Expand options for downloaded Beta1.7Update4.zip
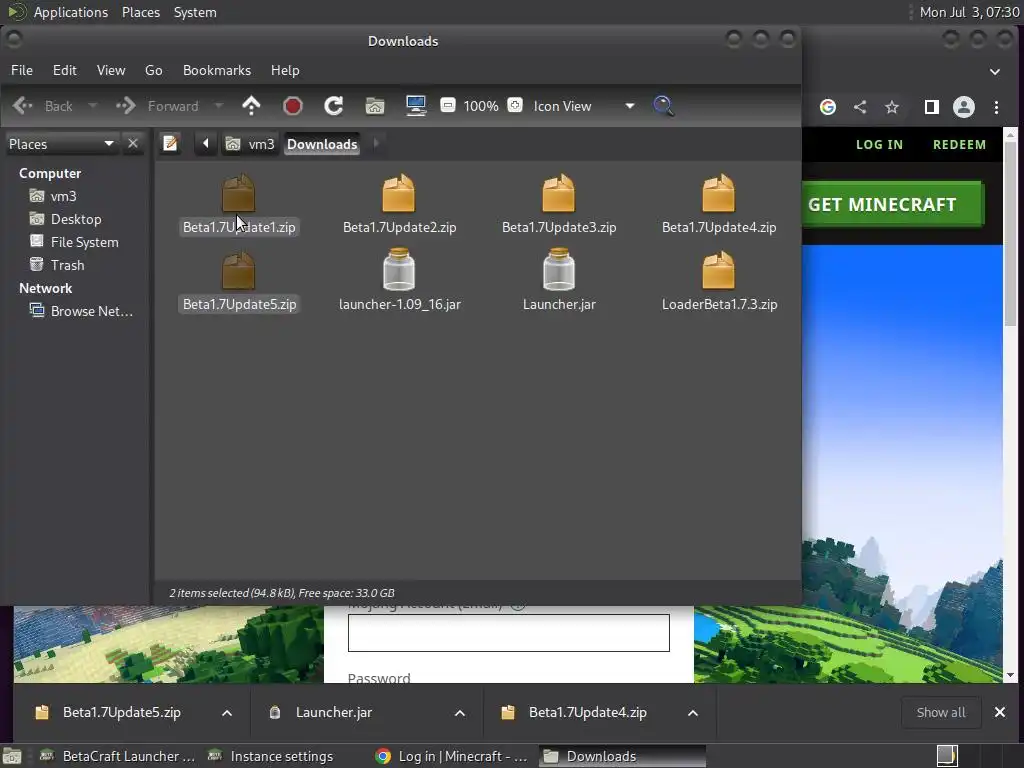This screenshot has height=768, width=1024. click(693, 713)
